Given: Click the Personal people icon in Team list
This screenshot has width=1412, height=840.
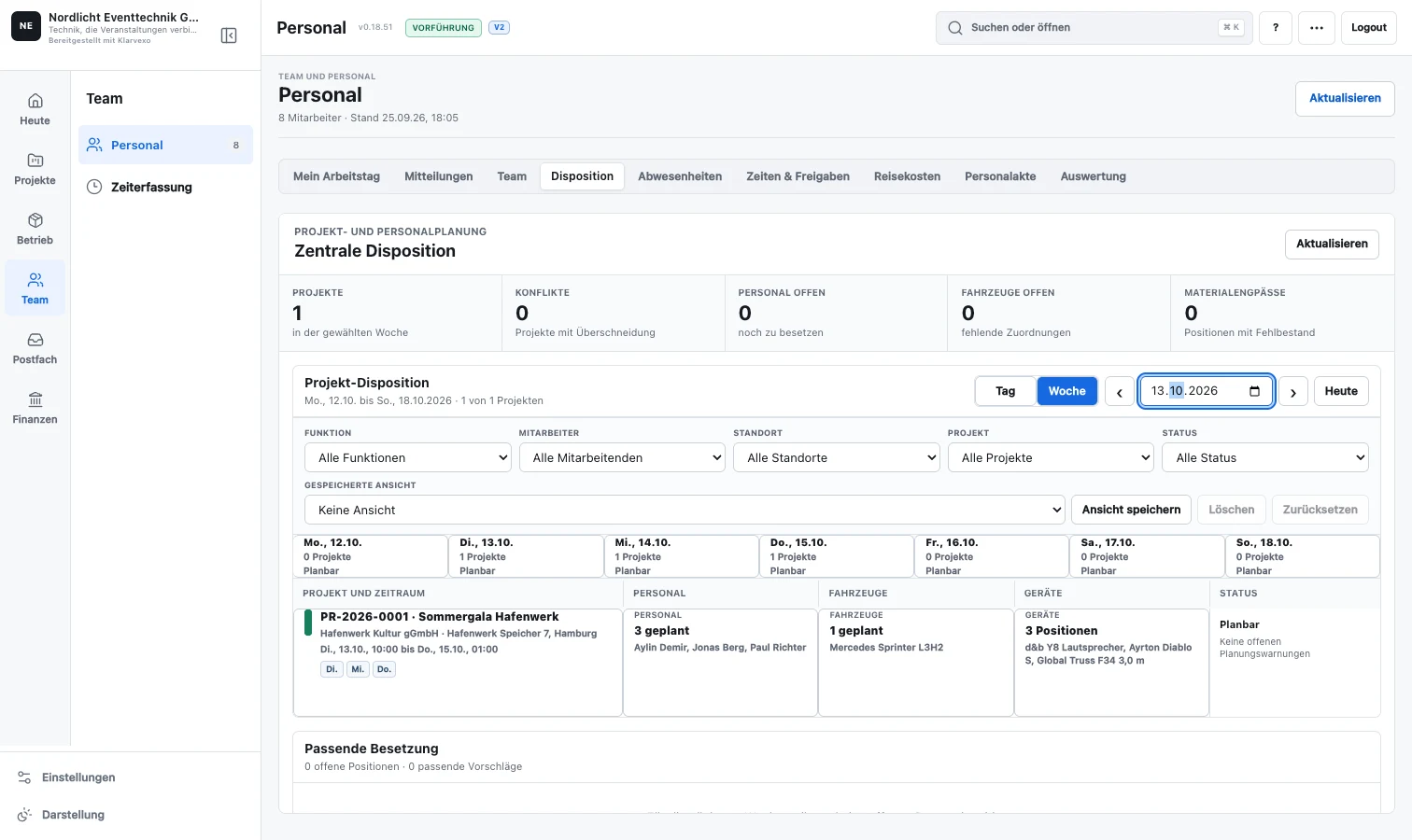Looking at the screenshot, I should 94,145.
